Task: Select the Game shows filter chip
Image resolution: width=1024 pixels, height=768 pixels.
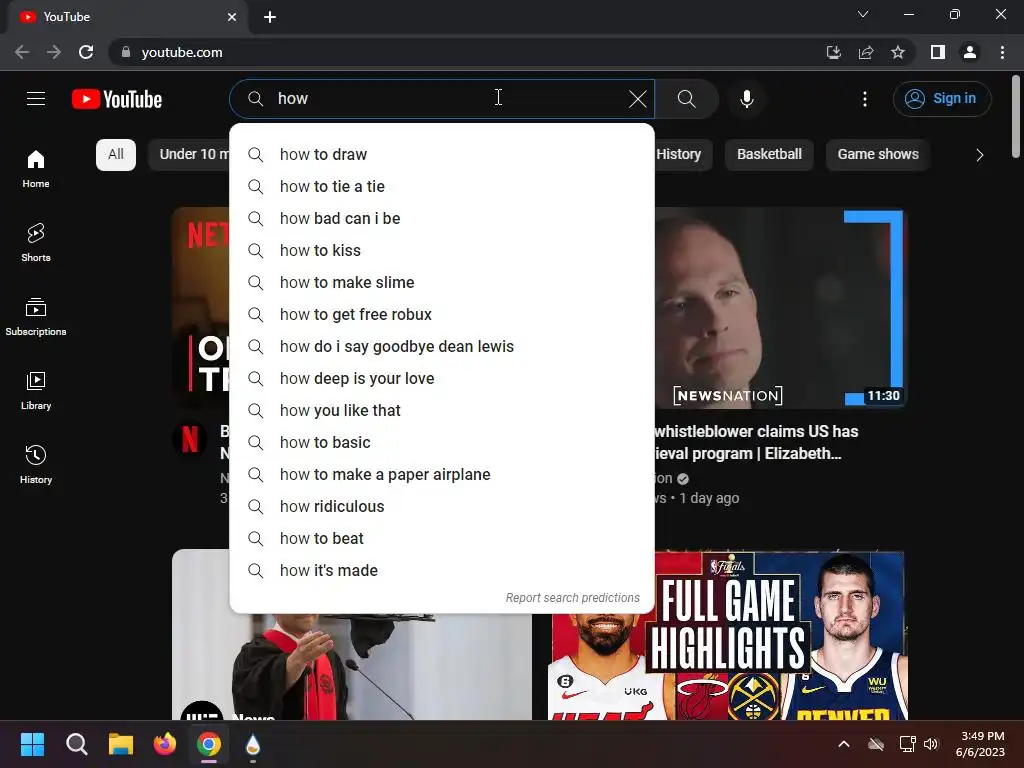Action: (x=878, y=155)
